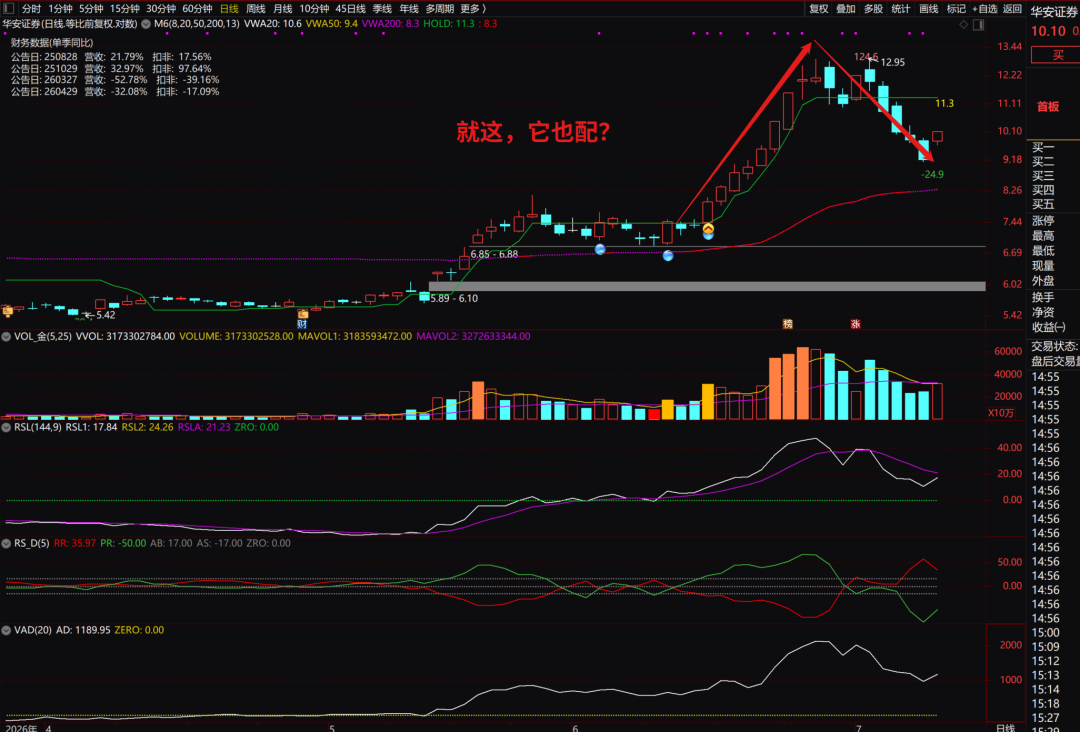Click the VWA50: 9.4 indicator value

[x=331, y=24]
